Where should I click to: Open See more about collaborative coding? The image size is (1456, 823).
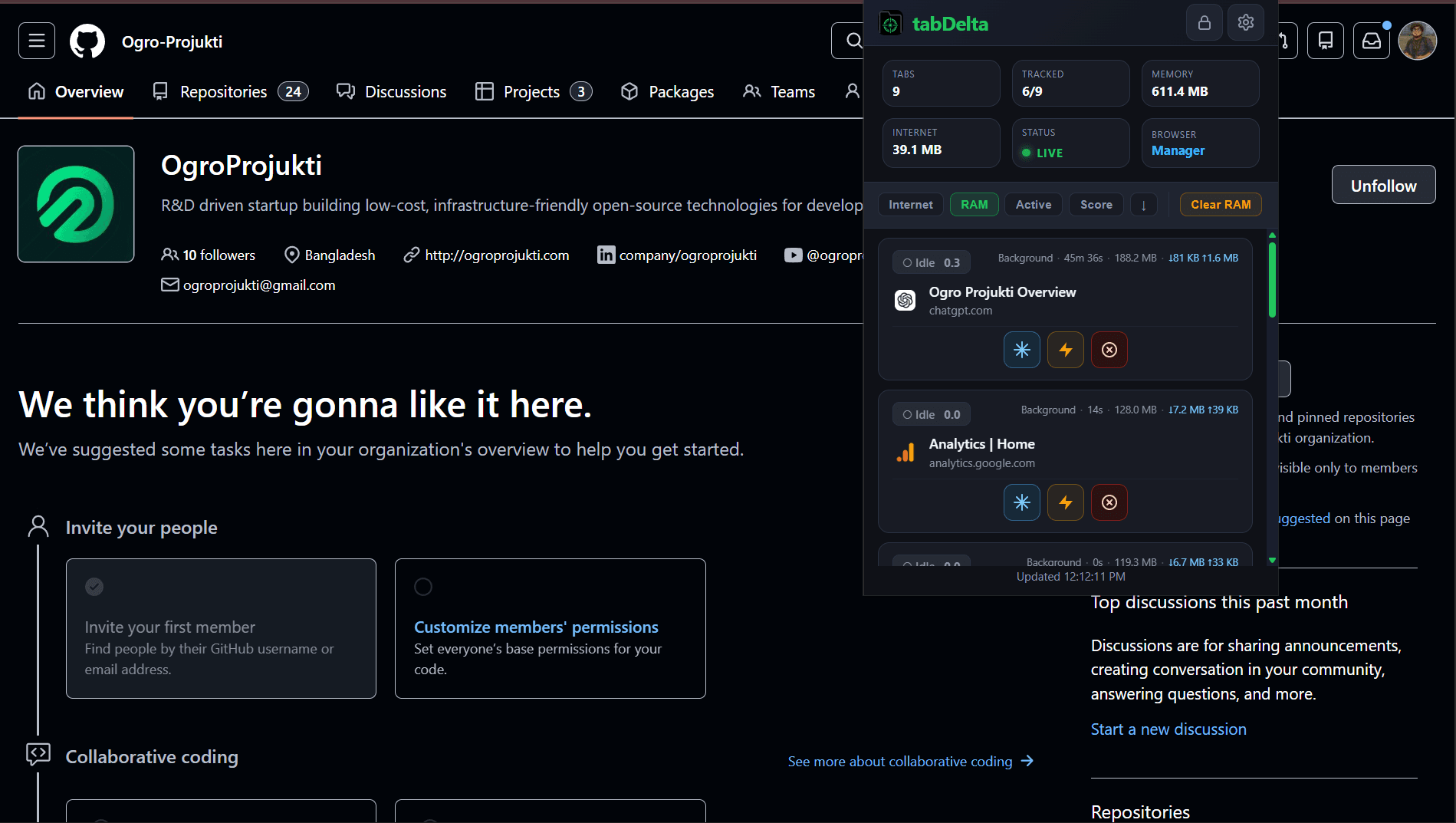click(911, 761)
